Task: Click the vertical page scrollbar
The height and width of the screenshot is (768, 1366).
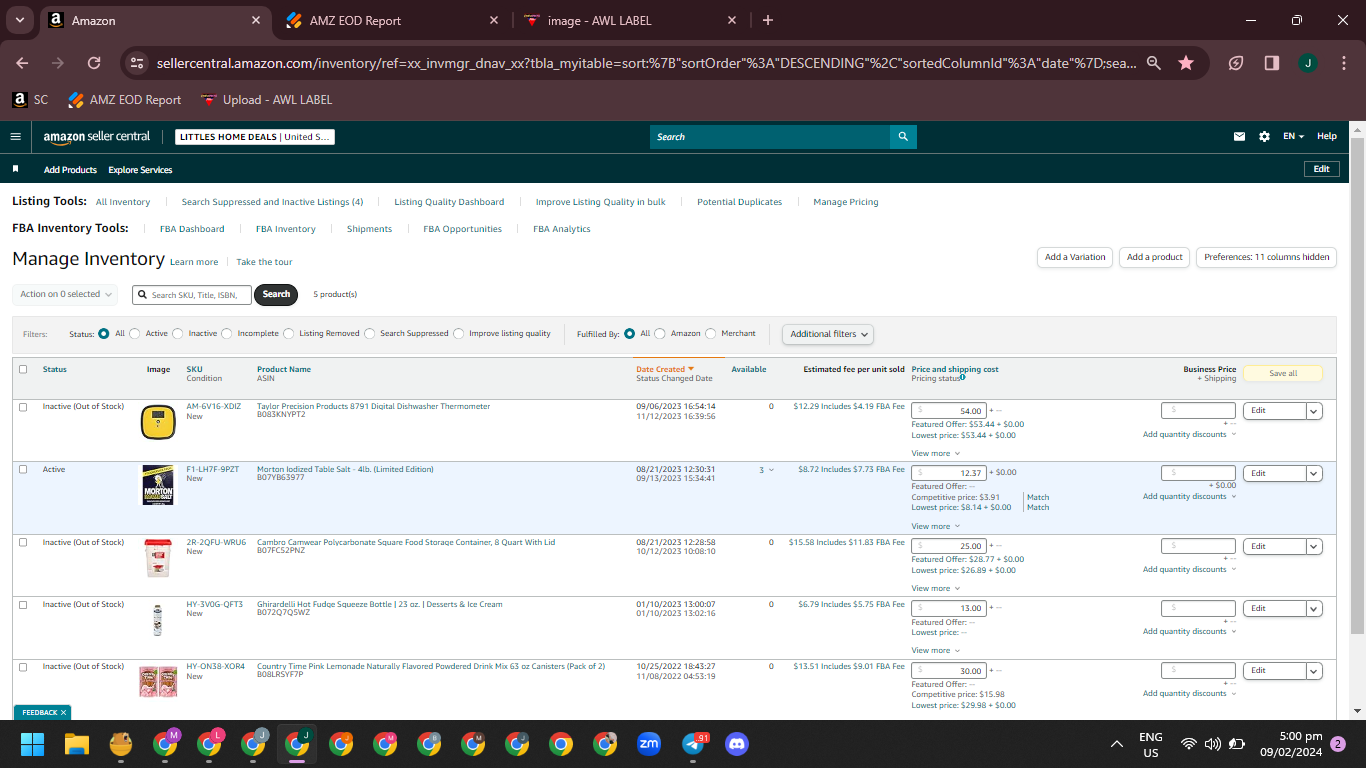Action: [x=1357, y=386]
